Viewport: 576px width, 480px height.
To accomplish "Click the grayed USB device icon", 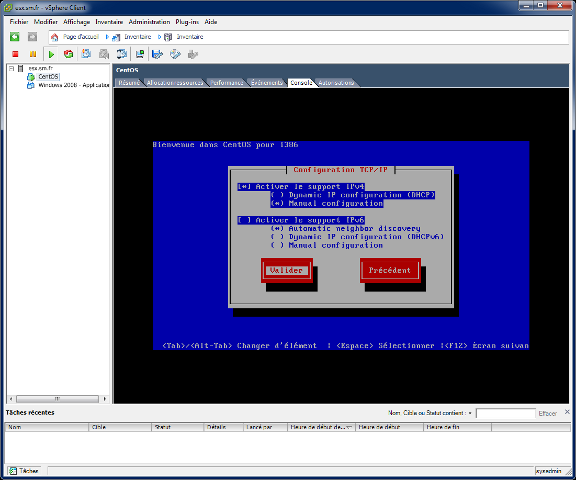I will click(193, 54).
